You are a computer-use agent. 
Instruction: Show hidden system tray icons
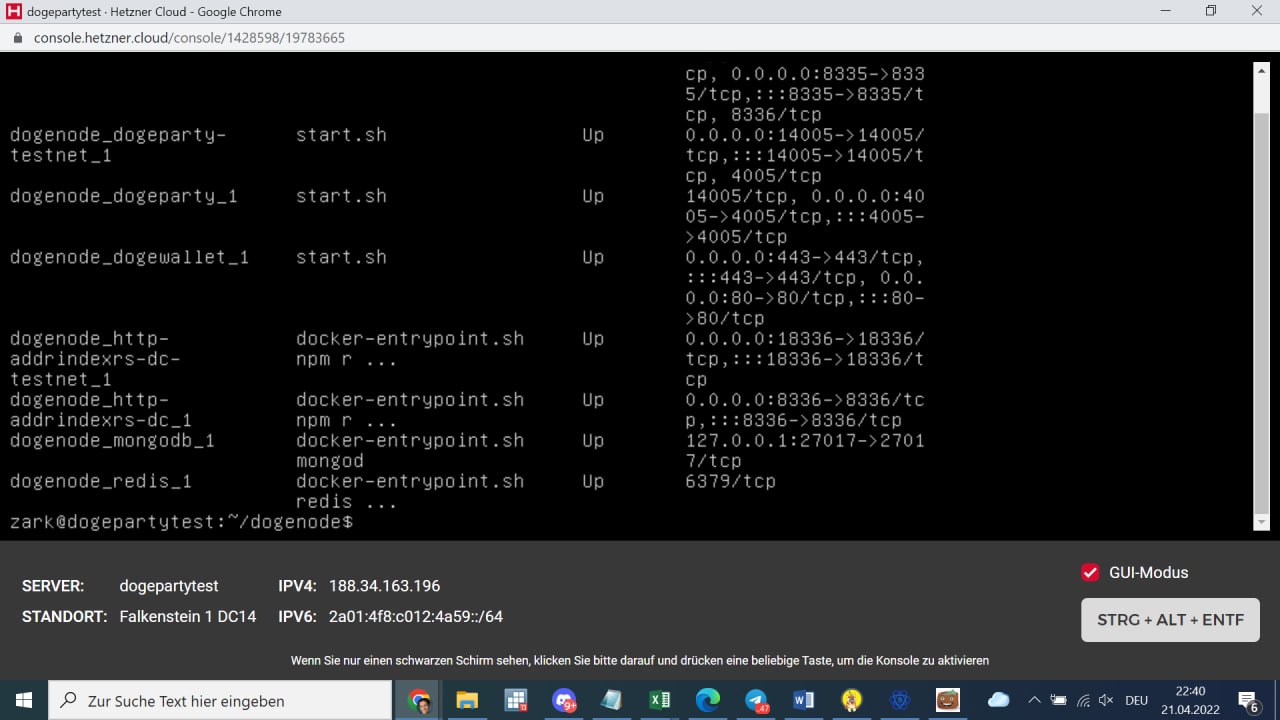(1034, 700)
